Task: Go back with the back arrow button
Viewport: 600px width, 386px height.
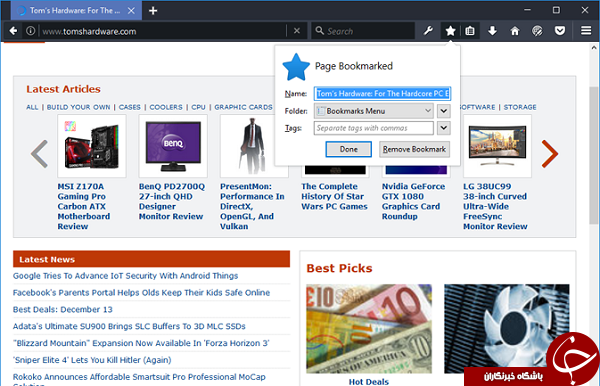Action: [x=13, y=31]
